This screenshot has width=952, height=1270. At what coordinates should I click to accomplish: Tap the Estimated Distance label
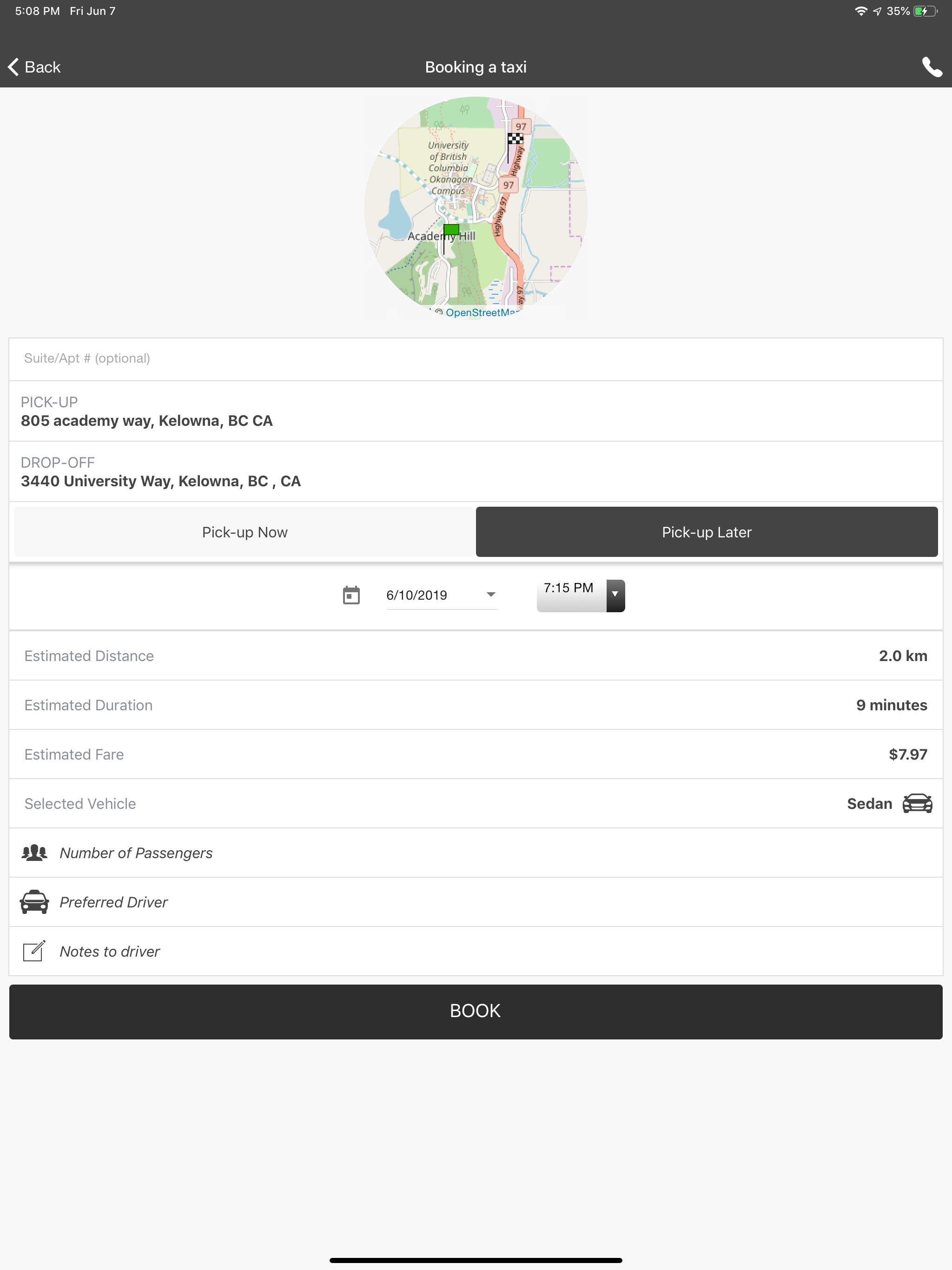[89, 655]
